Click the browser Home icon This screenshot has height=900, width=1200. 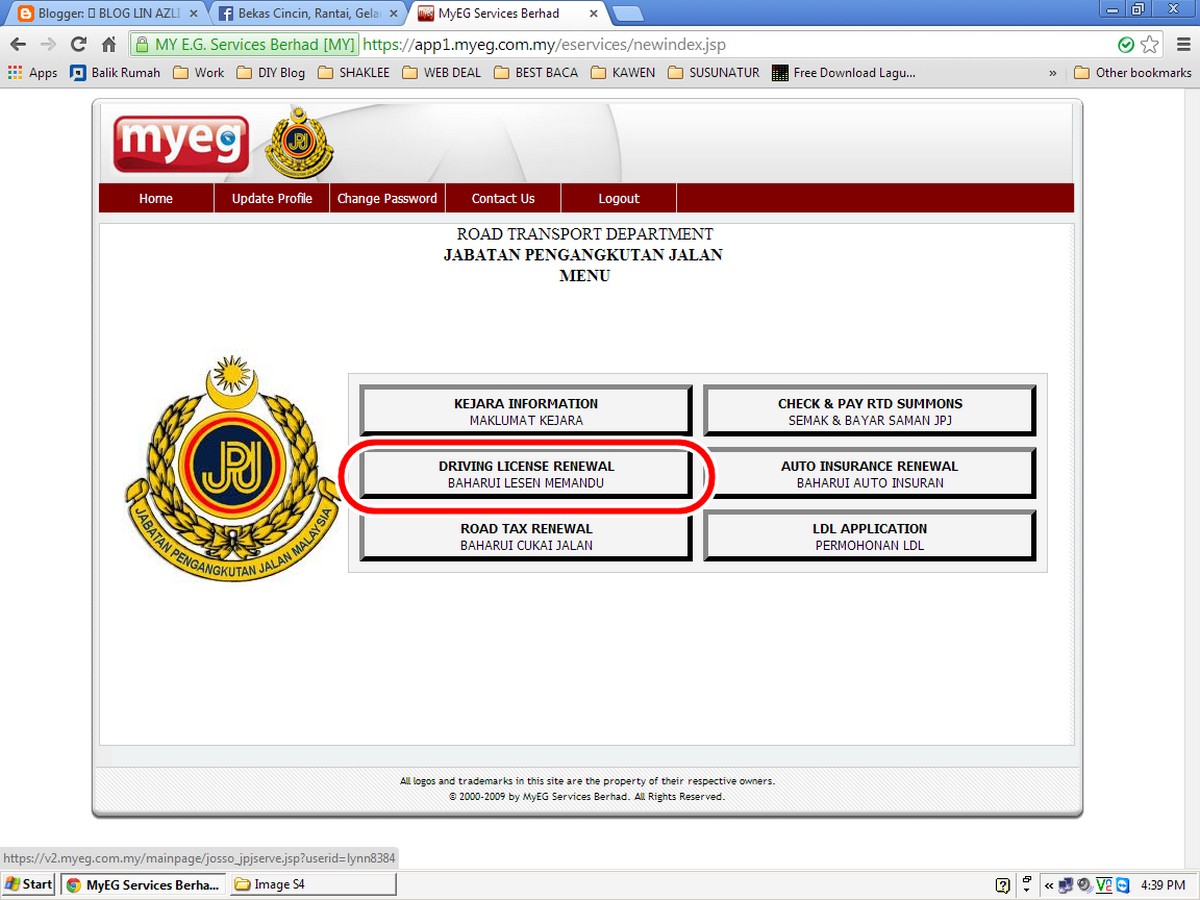point(109,45)
